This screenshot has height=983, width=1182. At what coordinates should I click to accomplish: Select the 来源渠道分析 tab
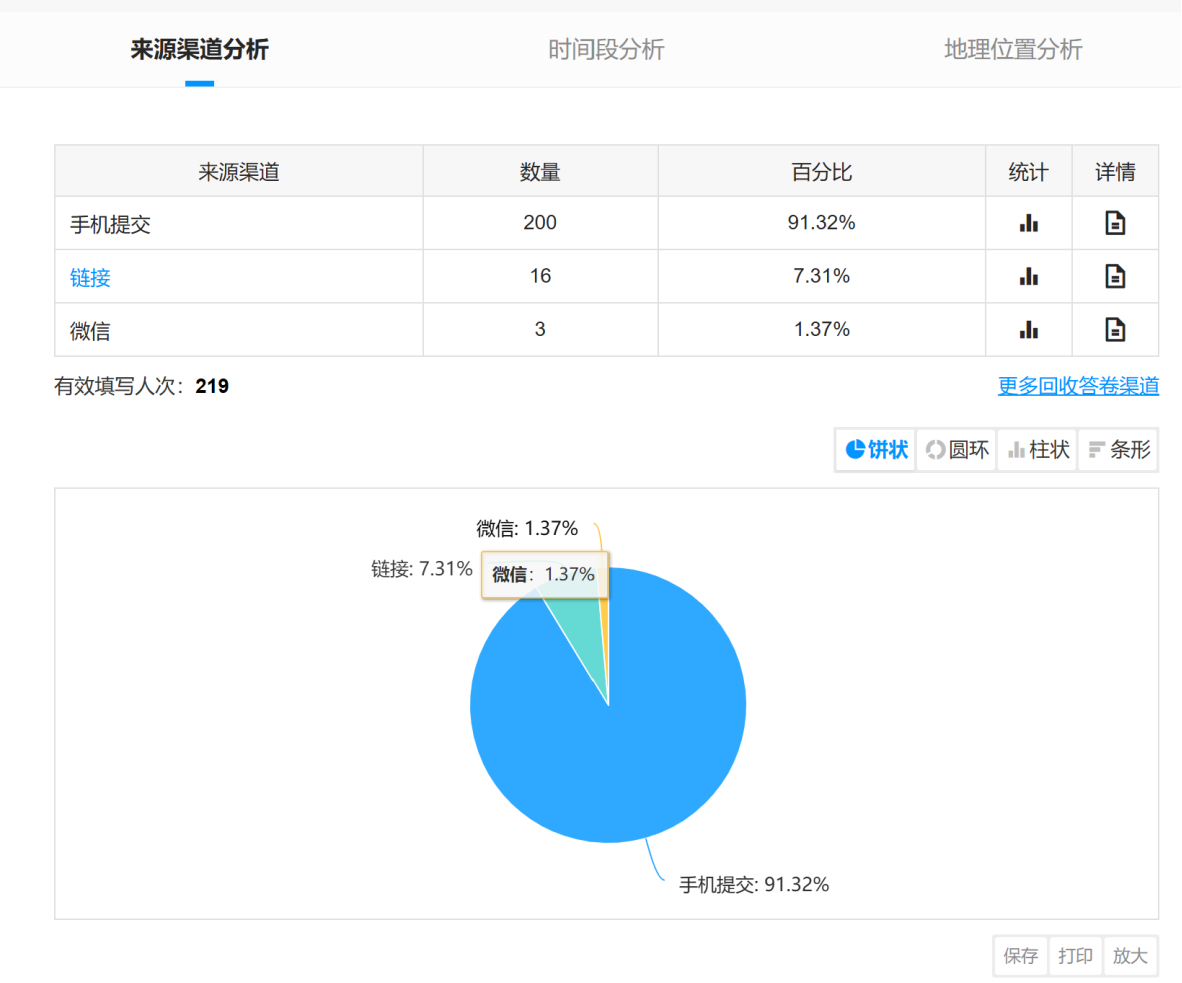pyautogui.click(x=199, y=50)
